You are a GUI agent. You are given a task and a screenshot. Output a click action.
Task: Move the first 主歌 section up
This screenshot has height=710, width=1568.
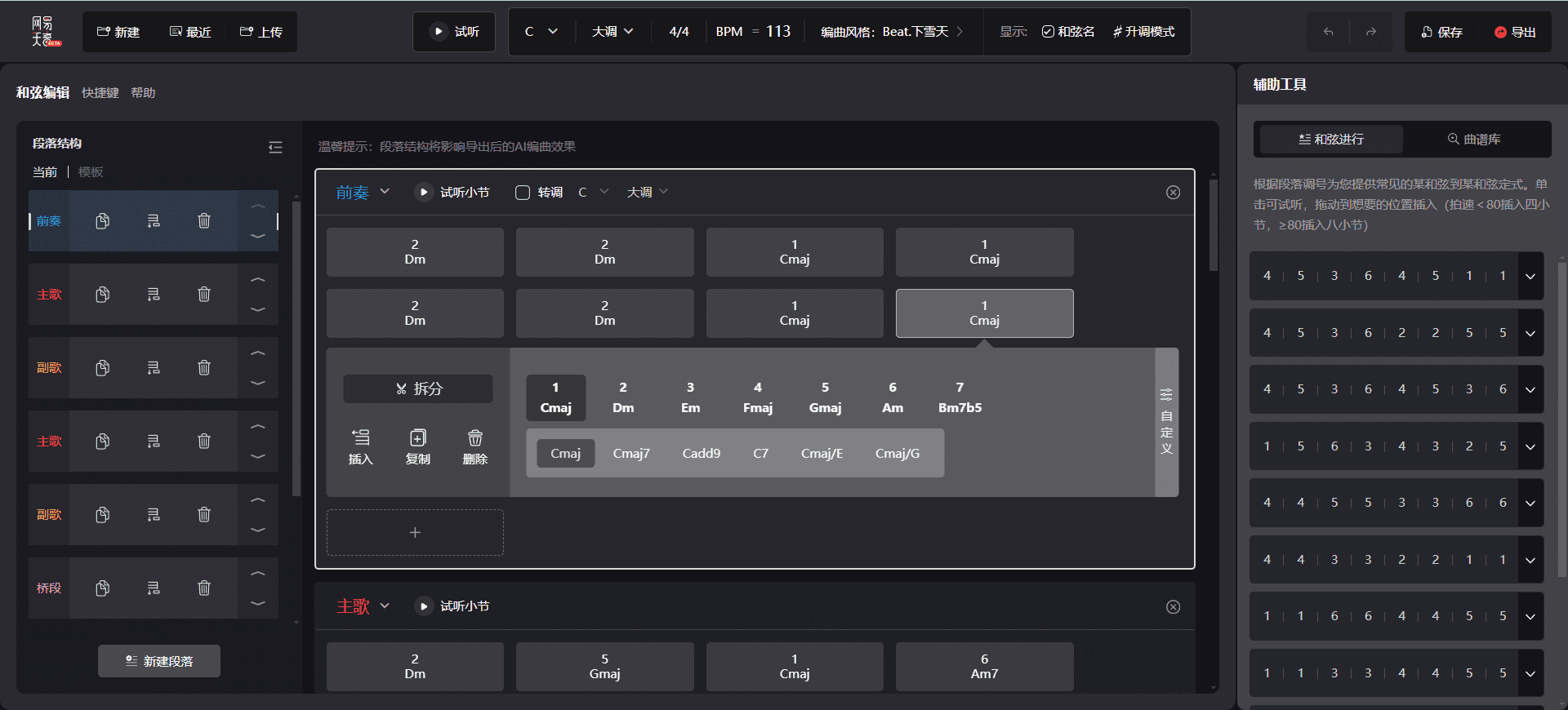click(x=258, y=280)
